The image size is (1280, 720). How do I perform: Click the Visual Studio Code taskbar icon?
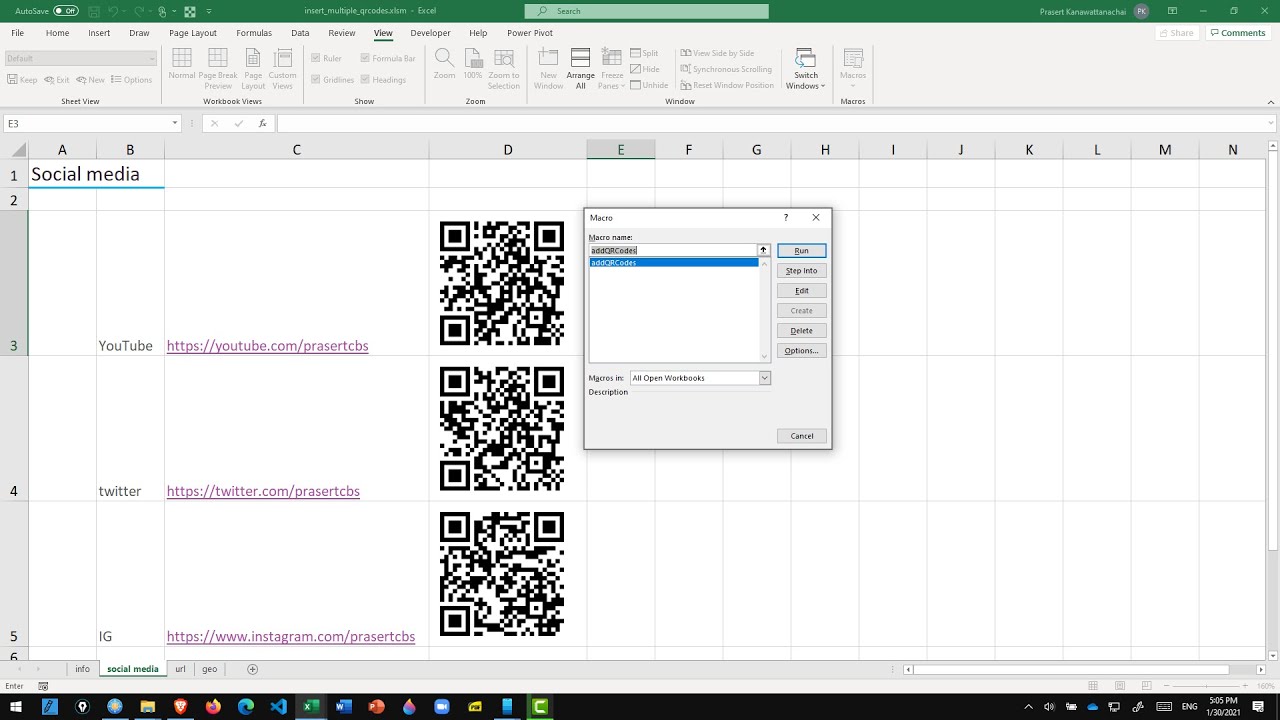[x=278, y=706]
